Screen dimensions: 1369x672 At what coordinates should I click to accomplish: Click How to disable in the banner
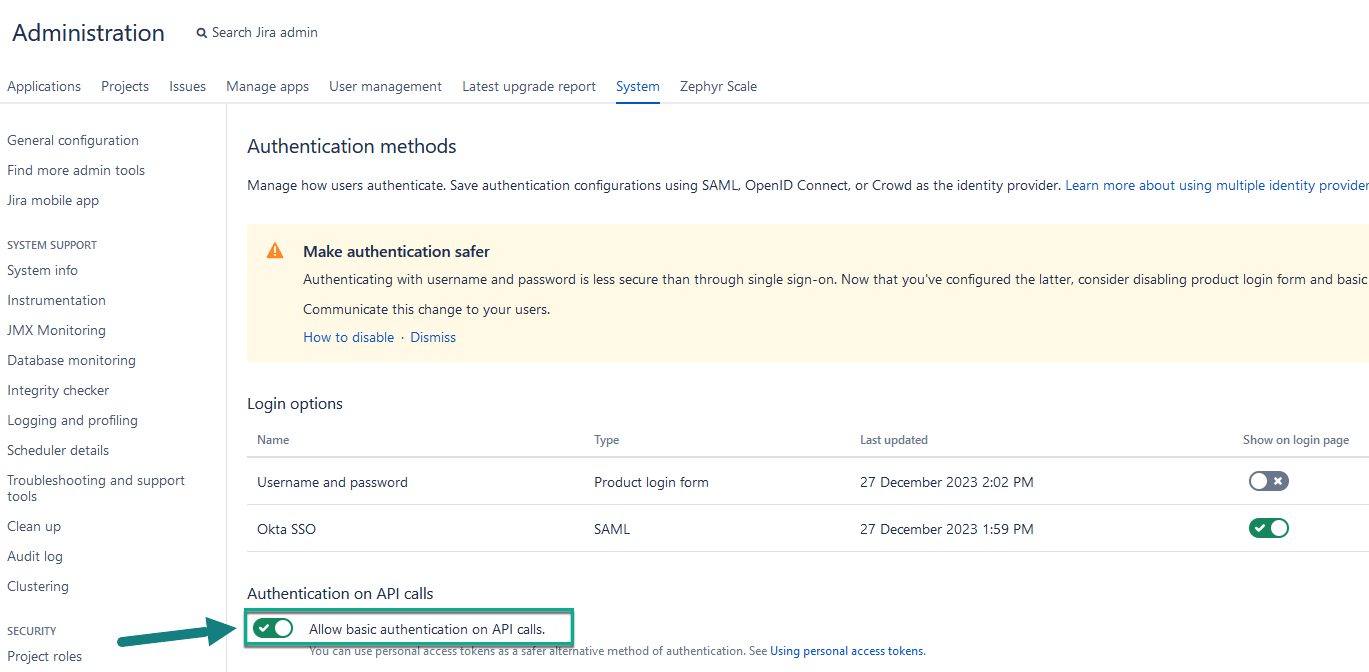point(348,337)
